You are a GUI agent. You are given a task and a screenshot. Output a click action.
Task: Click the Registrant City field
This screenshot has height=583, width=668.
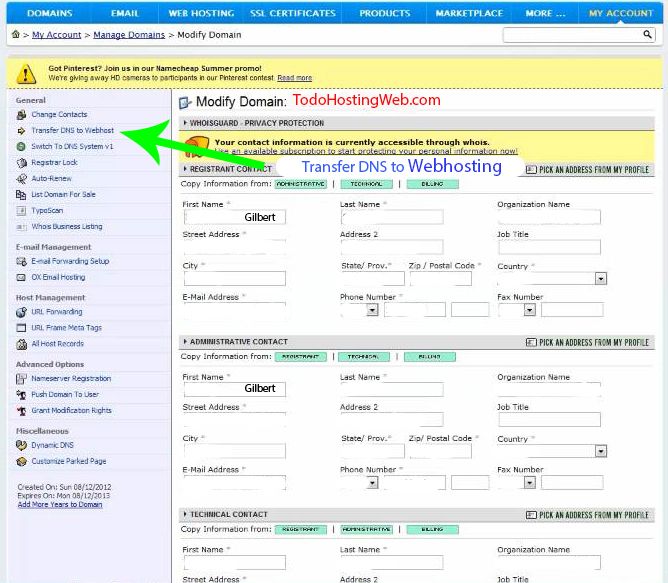(235, 279)
